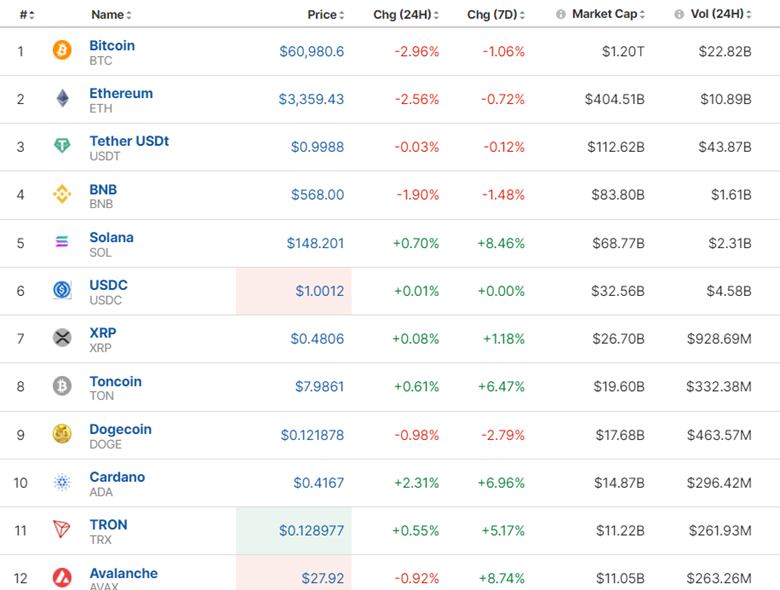Click the Cardano dotted logo icon
This screenshot has height=590, width=780.
click(62, 482)
